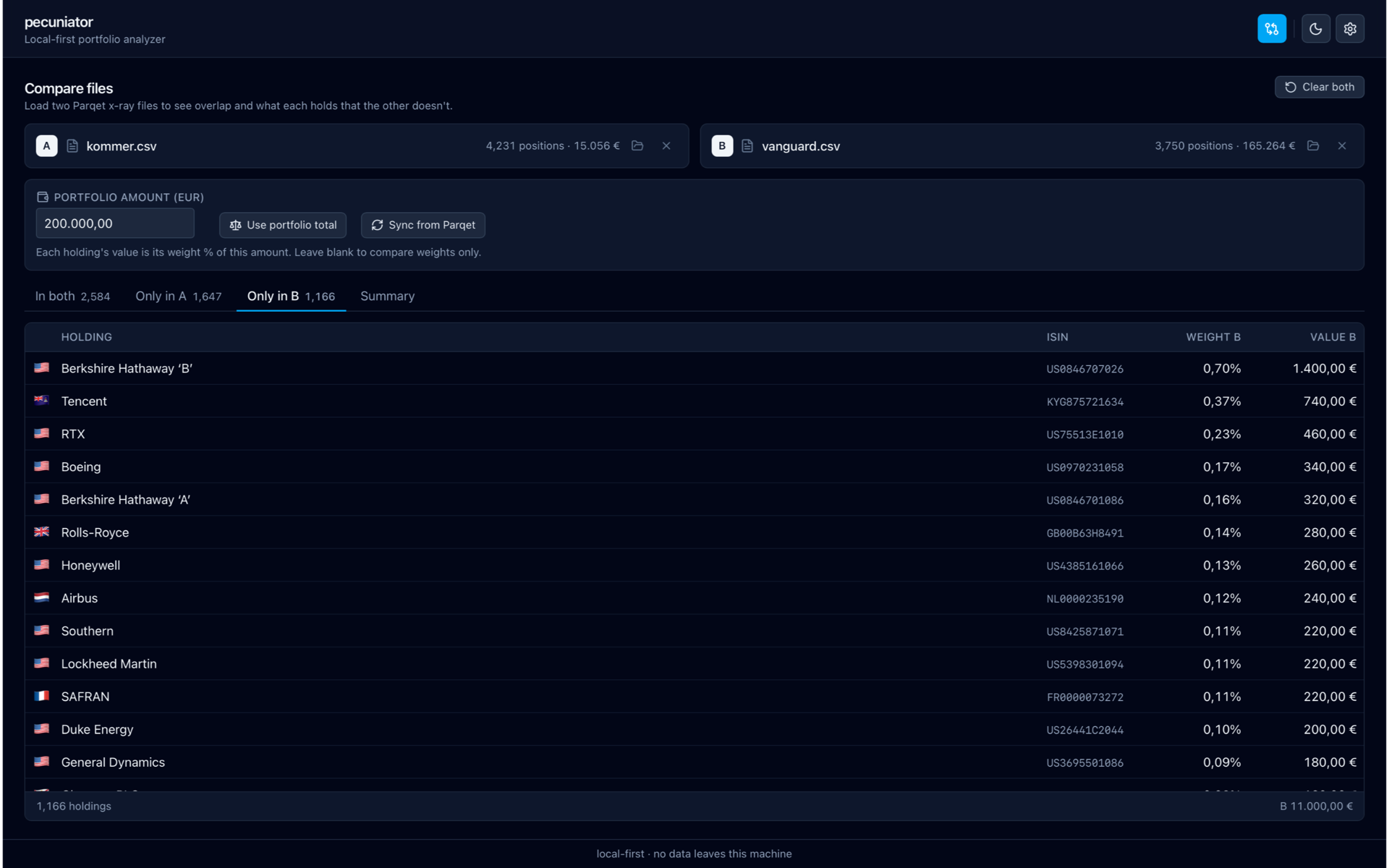
Task: Click ISIN GB00B63H8491
Action: 1085,533
